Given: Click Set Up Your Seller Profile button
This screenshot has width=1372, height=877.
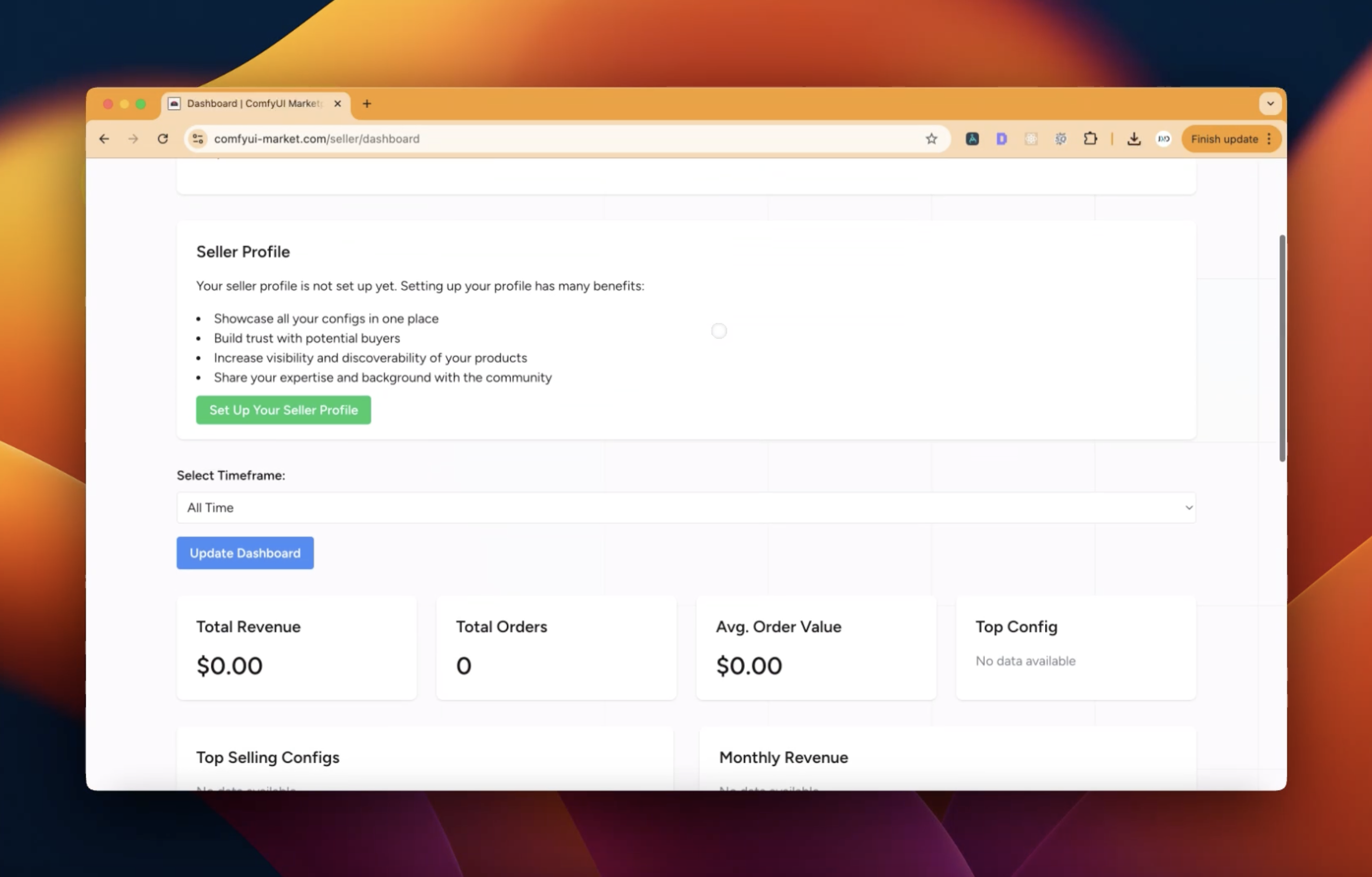Looking at the screenshot, I should click(x=283, y=410).
